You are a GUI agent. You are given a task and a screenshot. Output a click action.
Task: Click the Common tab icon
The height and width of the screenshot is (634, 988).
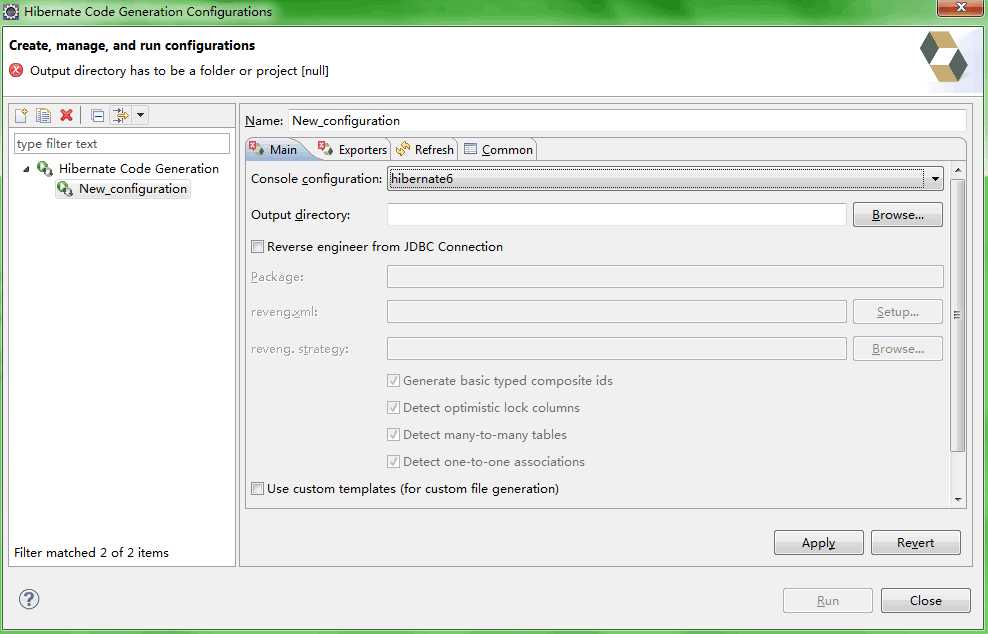click(470, 149)
